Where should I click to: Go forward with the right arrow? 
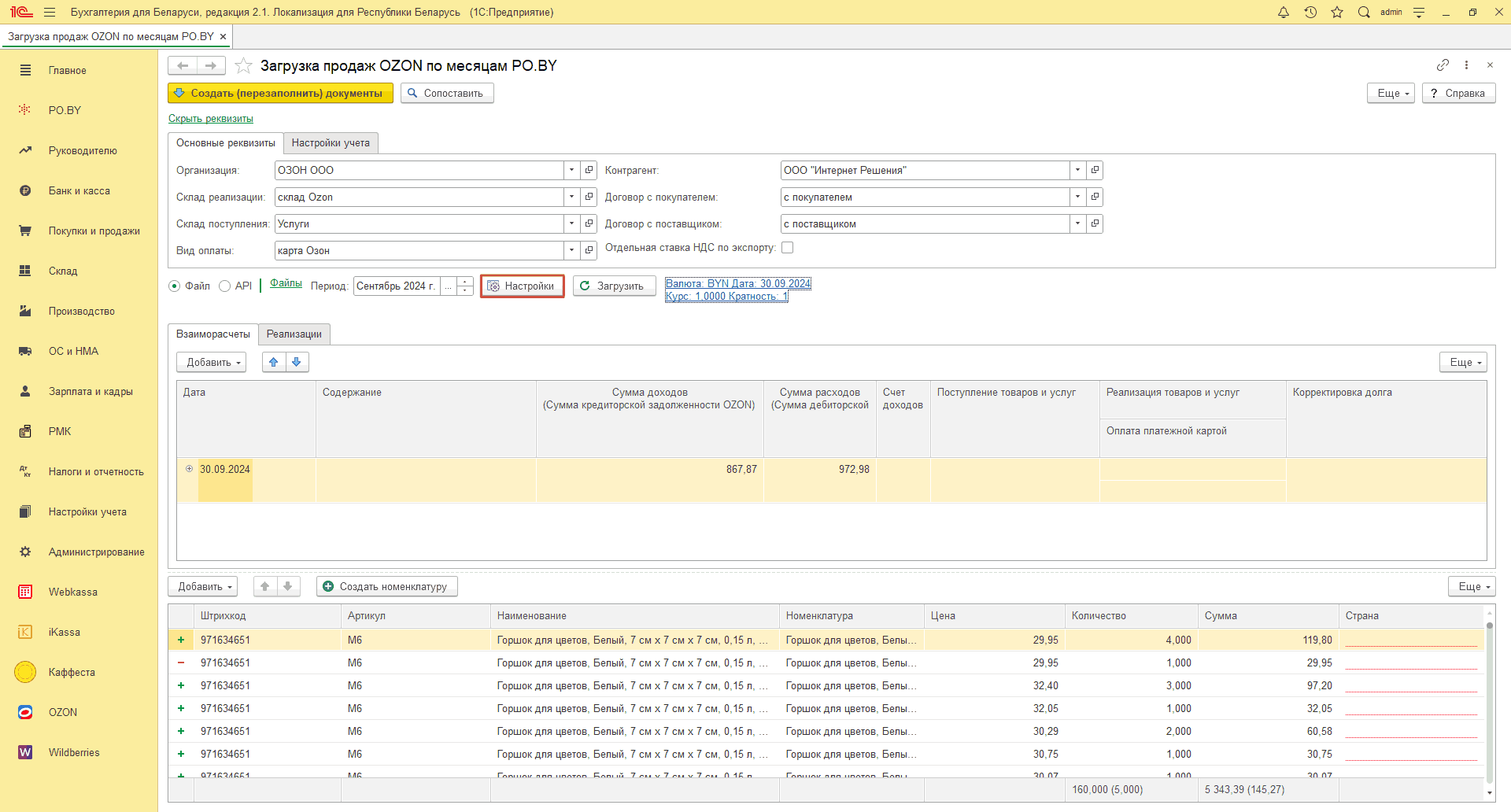(211, 65)
